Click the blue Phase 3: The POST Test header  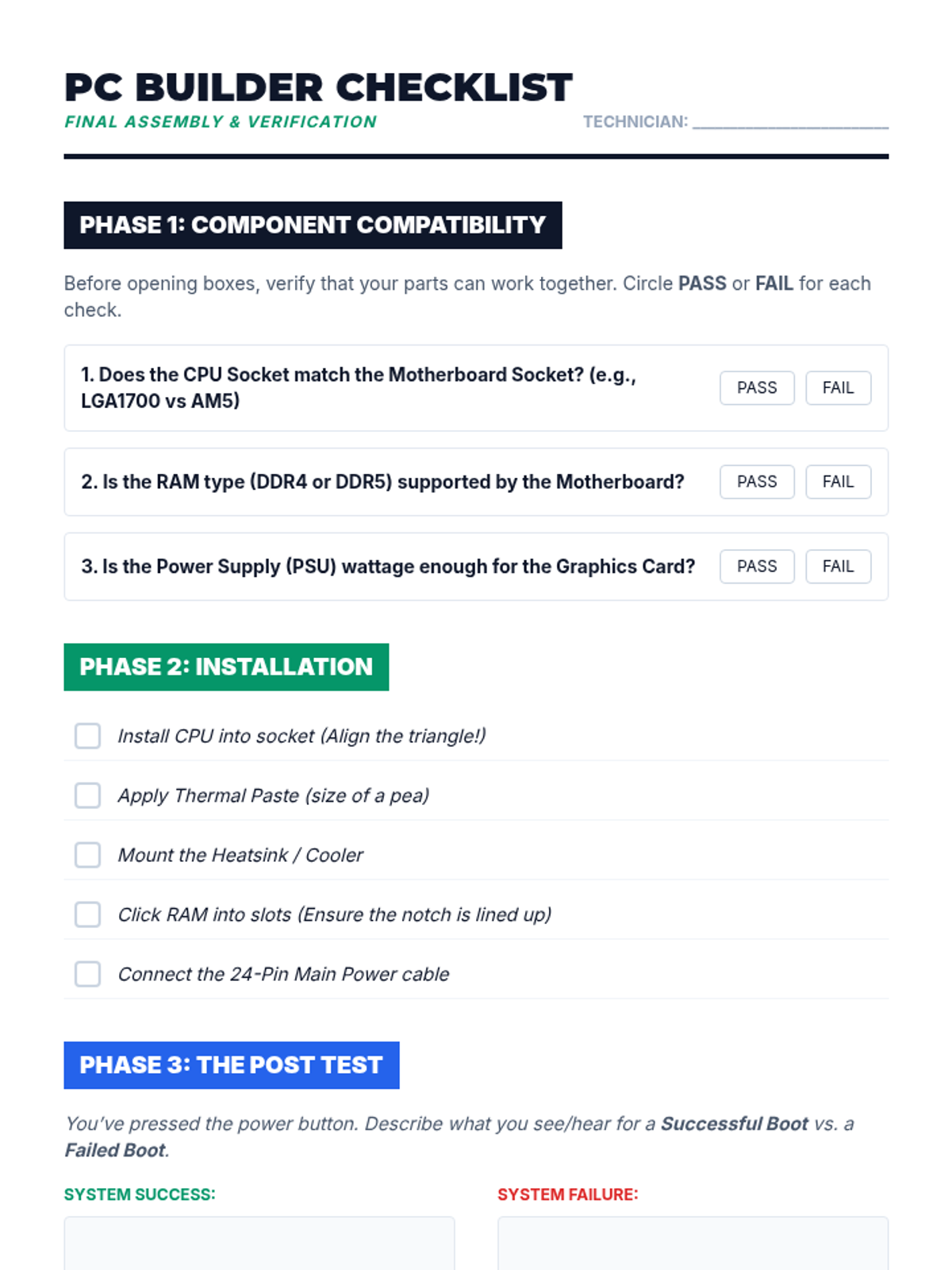tap(231, 1065)
